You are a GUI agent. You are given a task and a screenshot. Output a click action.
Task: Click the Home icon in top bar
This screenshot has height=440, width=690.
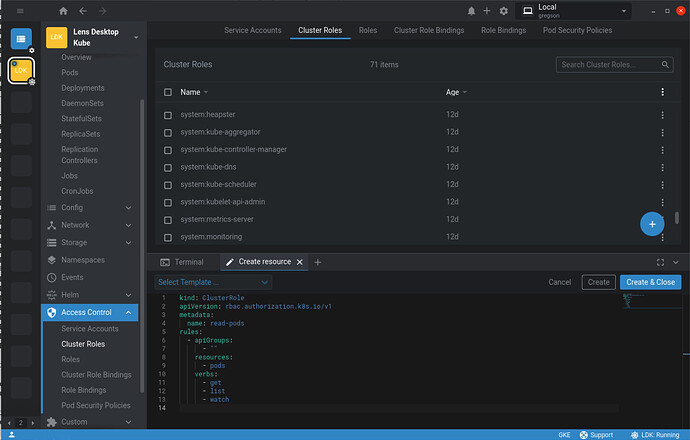(64, 11)
